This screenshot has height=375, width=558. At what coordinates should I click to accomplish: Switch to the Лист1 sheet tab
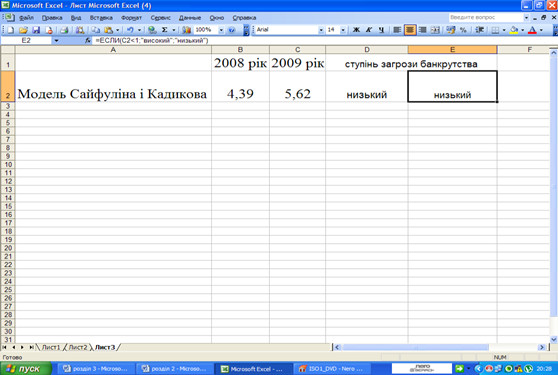pos(51,347)
